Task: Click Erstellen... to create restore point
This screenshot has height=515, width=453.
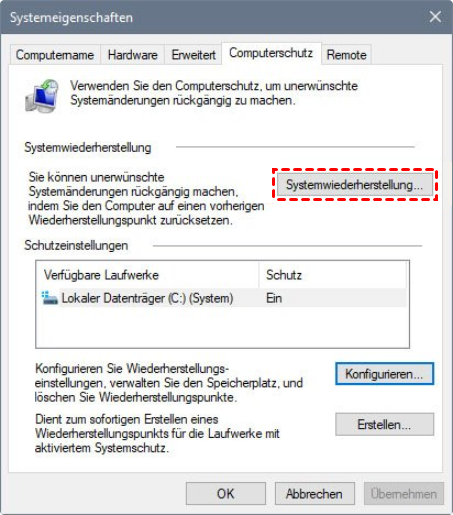Action: pos(384,424)
